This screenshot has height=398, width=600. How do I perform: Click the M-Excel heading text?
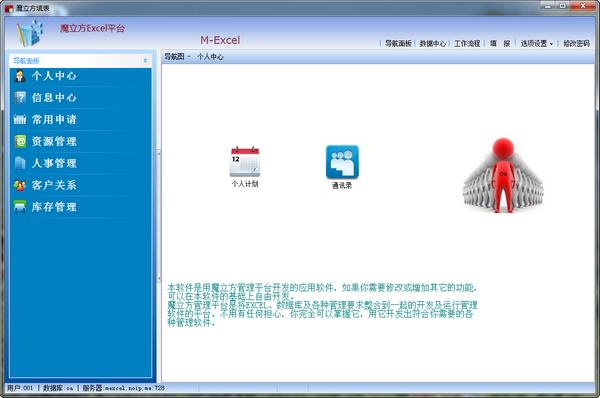point(220,40)
